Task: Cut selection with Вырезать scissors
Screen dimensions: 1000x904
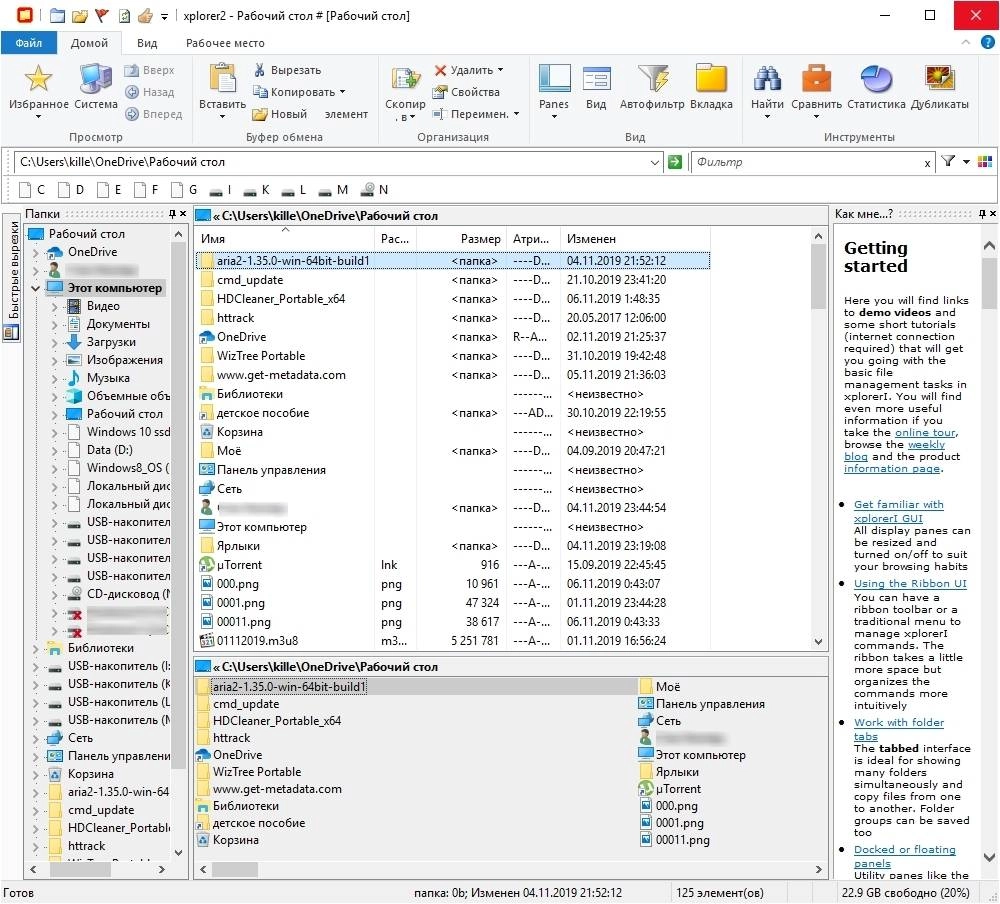Action: [287, 70]
